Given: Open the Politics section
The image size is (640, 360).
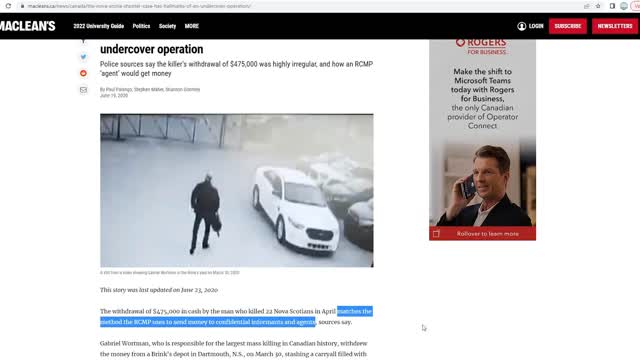Looking at the screenshot, I should point(141,26).
